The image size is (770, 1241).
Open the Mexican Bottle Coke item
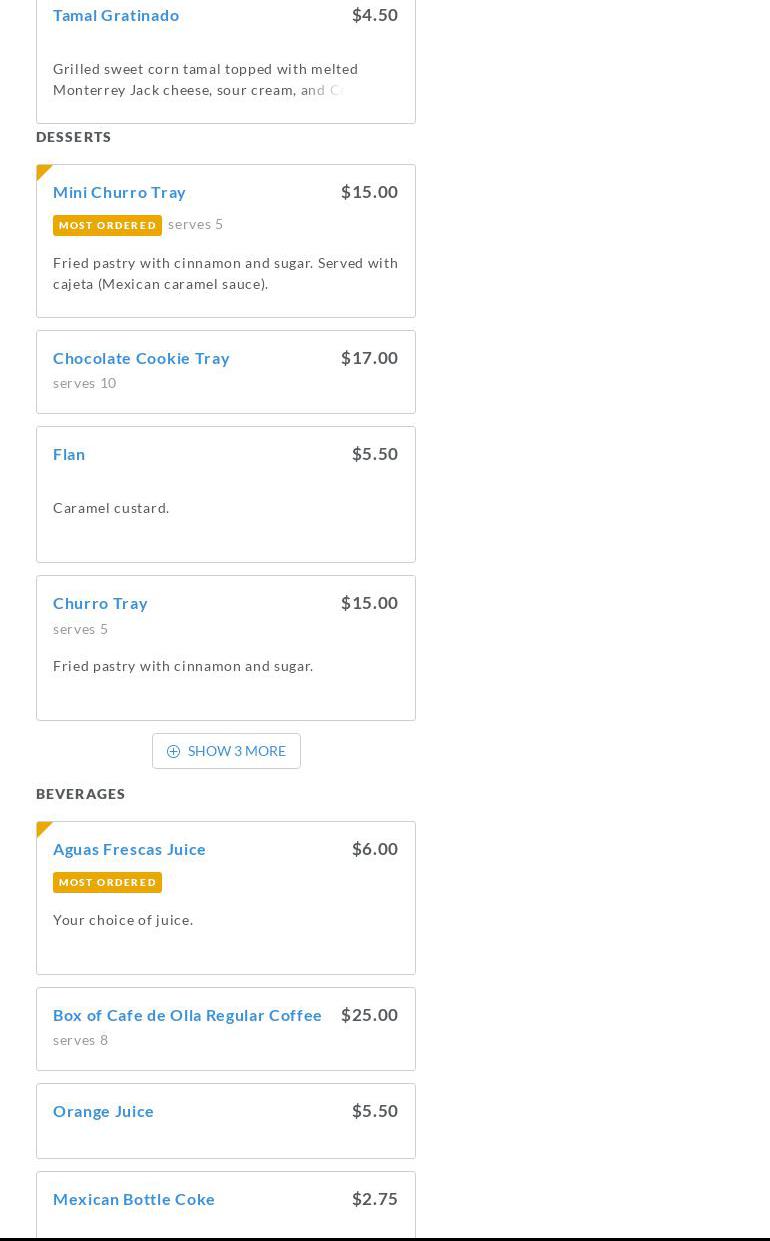click(134, 1199)
